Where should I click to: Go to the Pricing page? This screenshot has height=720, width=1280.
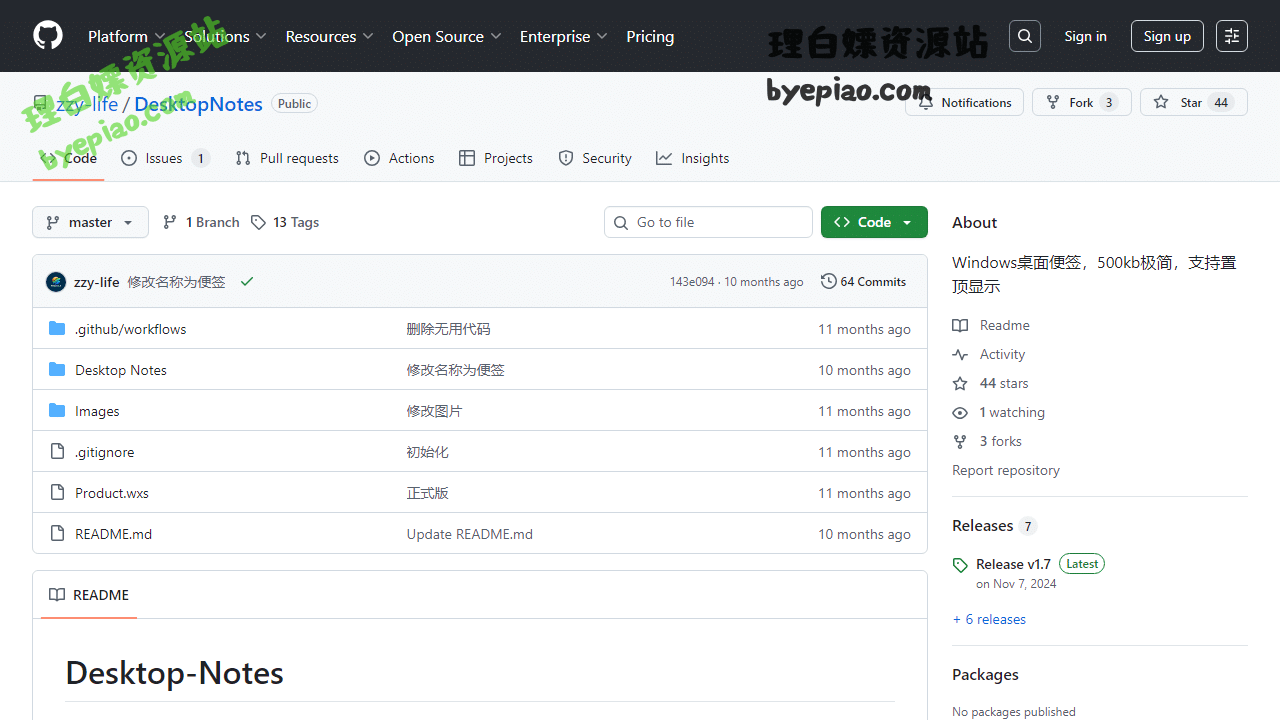pos(650,36)
